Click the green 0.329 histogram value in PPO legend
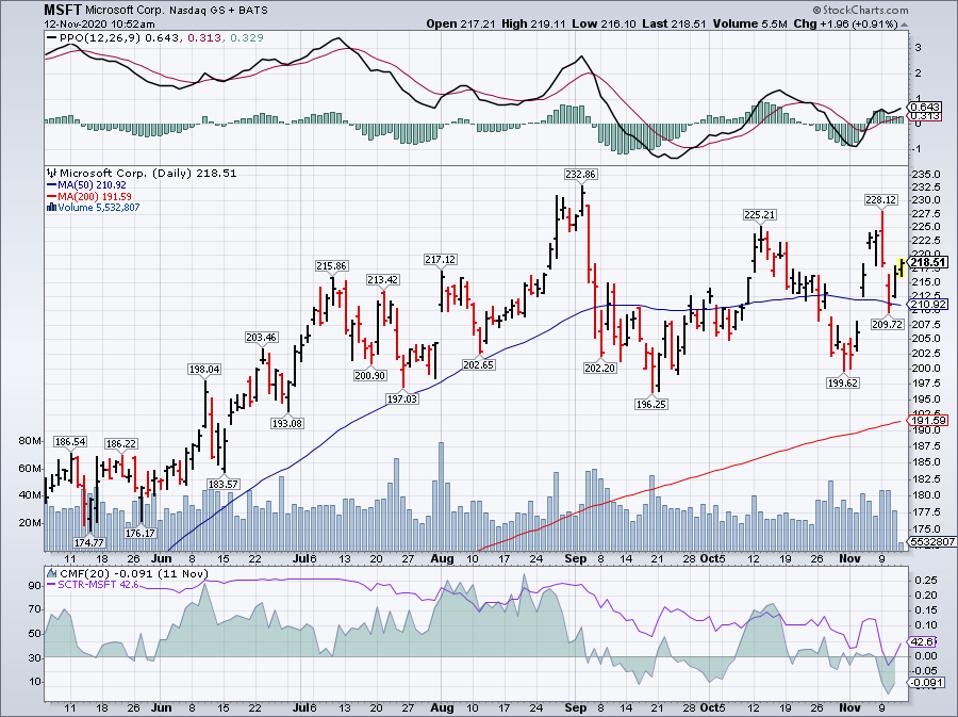 tap(249, 38)
